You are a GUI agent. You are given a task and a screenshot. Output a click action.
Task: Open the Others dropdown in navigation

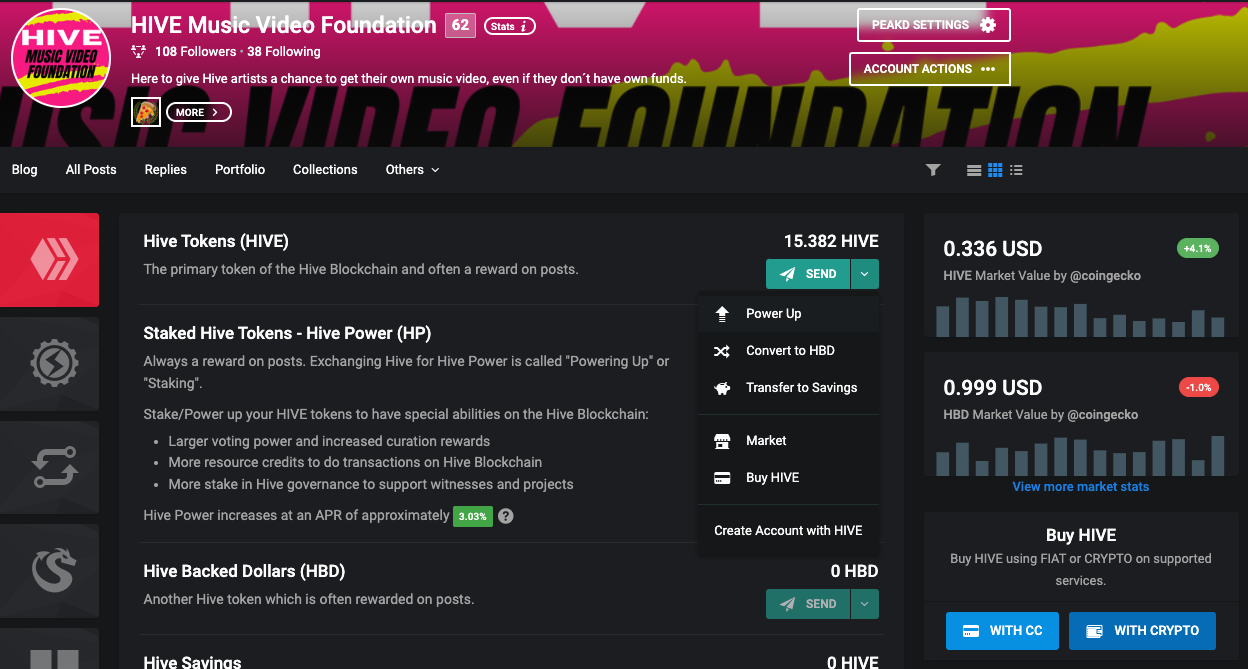(x=412, y=170)
